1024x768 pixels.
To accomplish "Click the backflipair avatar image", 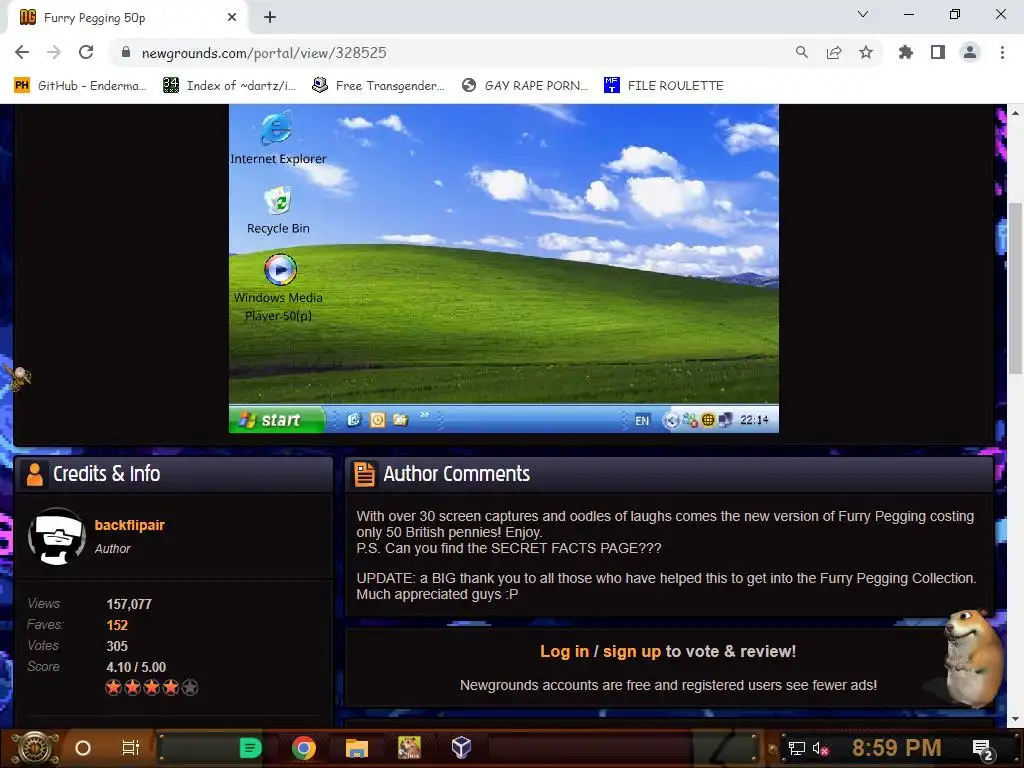I will (57, 536).
